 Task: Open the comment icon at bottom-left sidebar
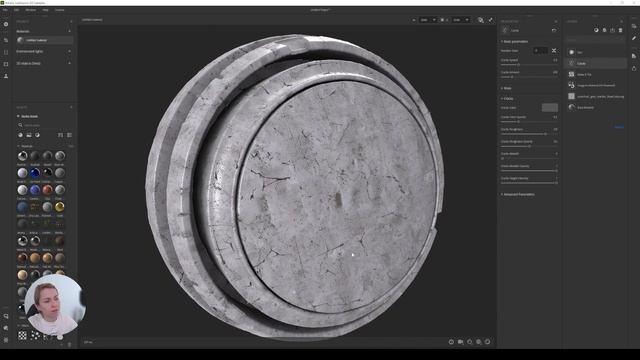tap(6, 316)
